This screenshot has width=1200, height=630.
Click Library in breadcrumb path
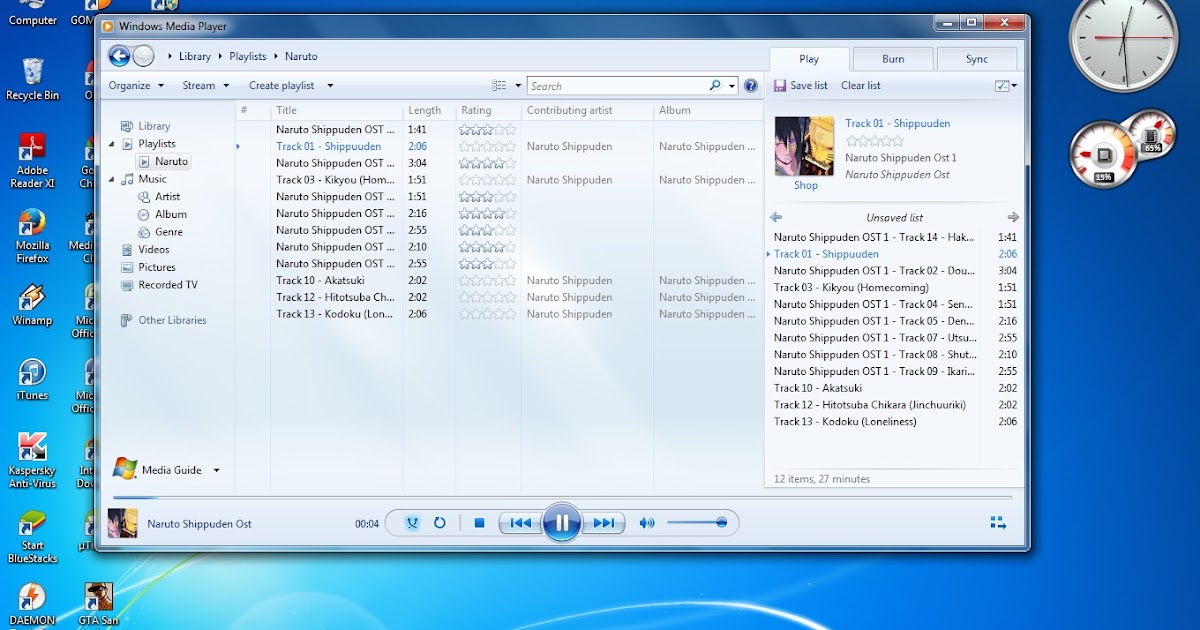(195, 57)
